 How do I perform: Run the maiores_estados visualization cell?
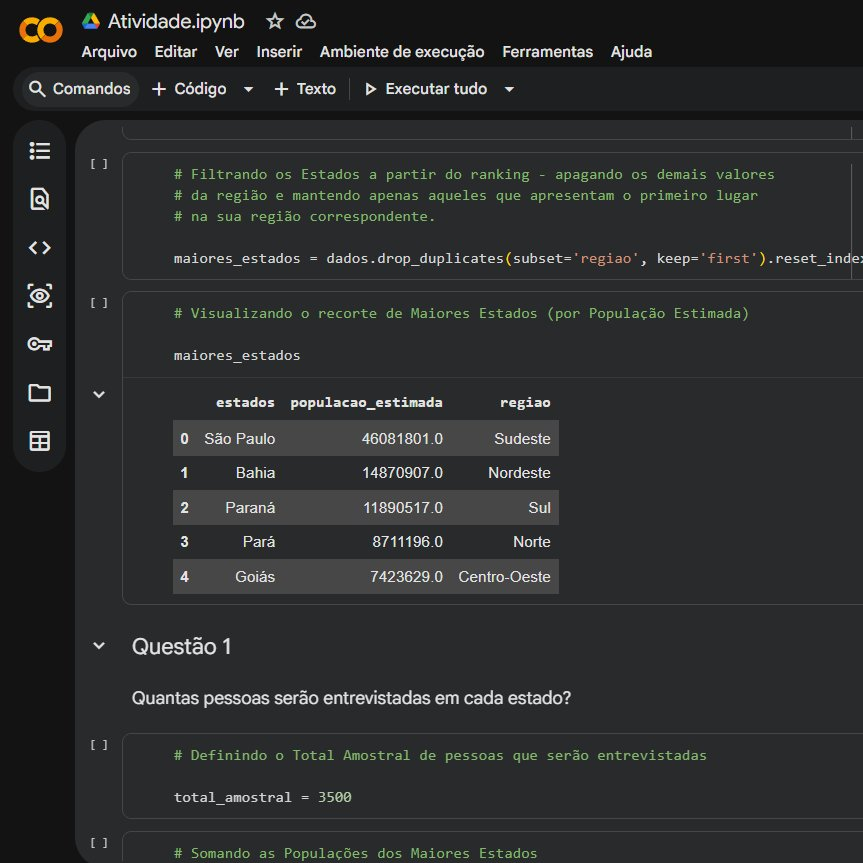tap(99, 303)
